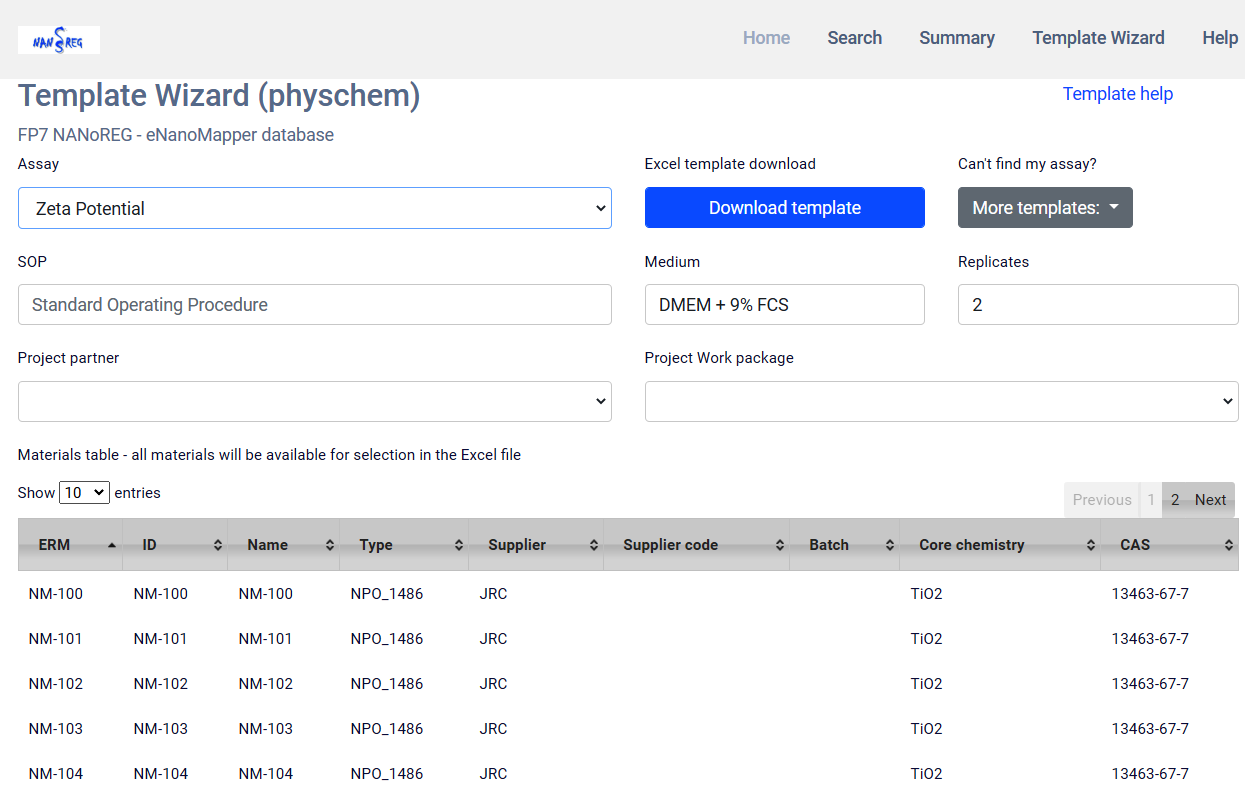The width and height of the screenshot is (1245, 788).
Task: Click CAS 13463-67-7 in the NM-103 row
Action: pyautogui.click(x=1150, y=729)
